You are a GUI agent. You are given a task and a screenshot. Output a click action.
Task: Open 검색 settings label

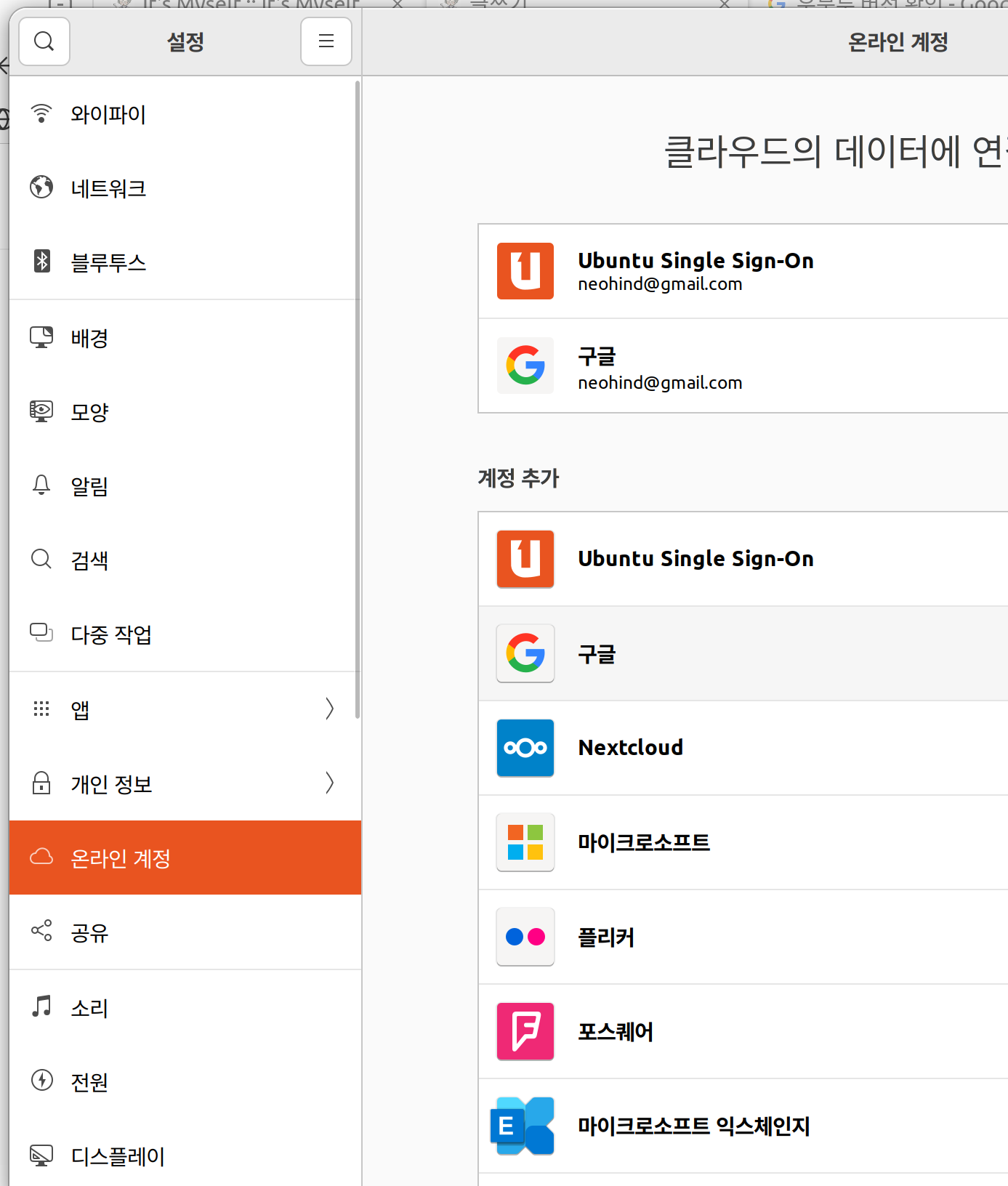89,560
